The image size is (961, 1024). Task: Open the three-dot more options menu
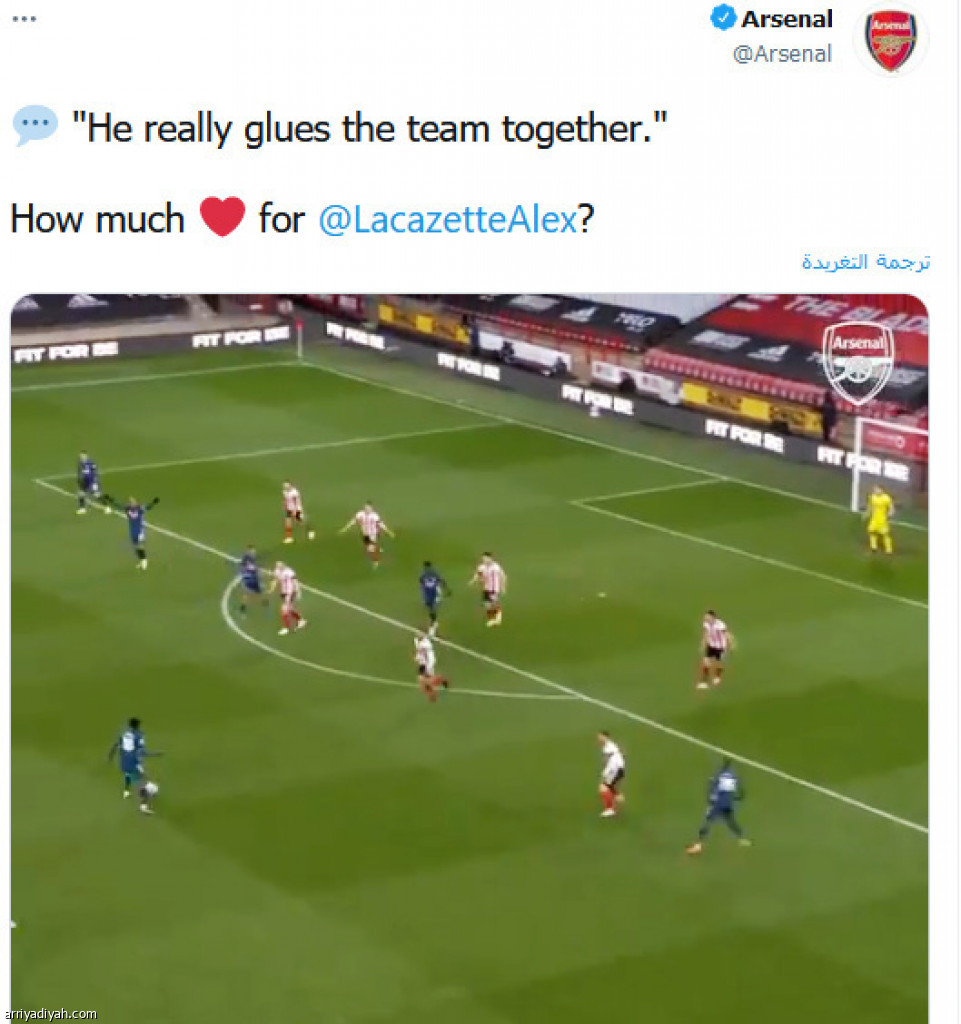point(24,18)
